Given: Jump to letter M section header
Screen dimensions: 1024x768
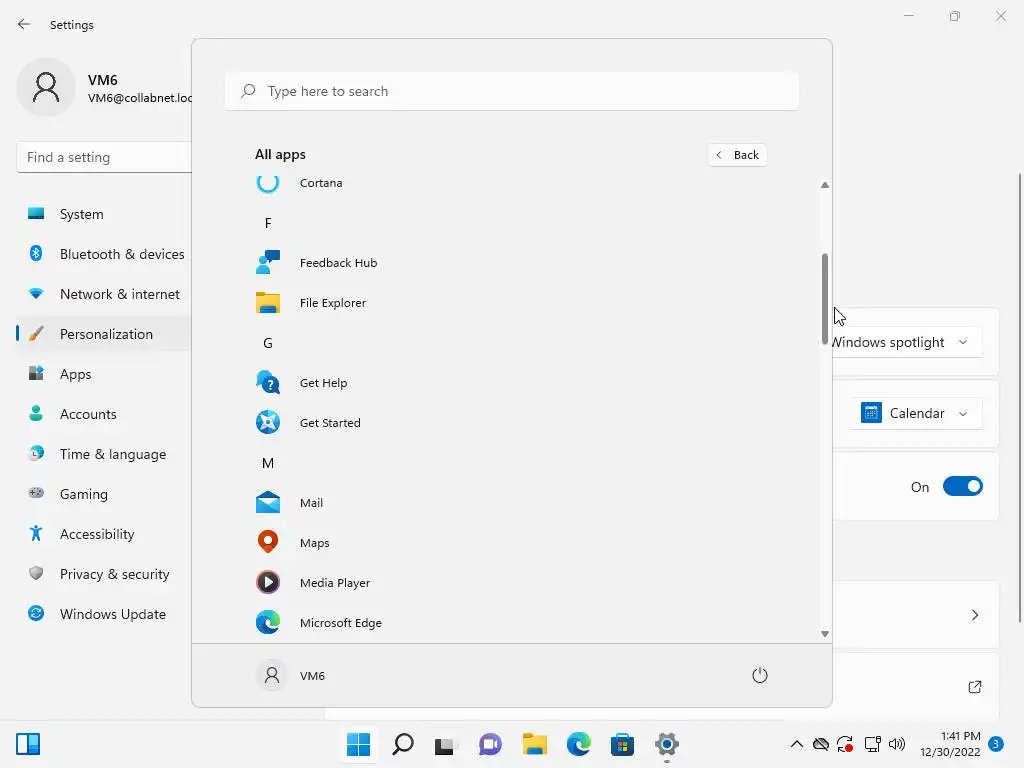Looking at the screenshot, I should click(x=268, y=463).
